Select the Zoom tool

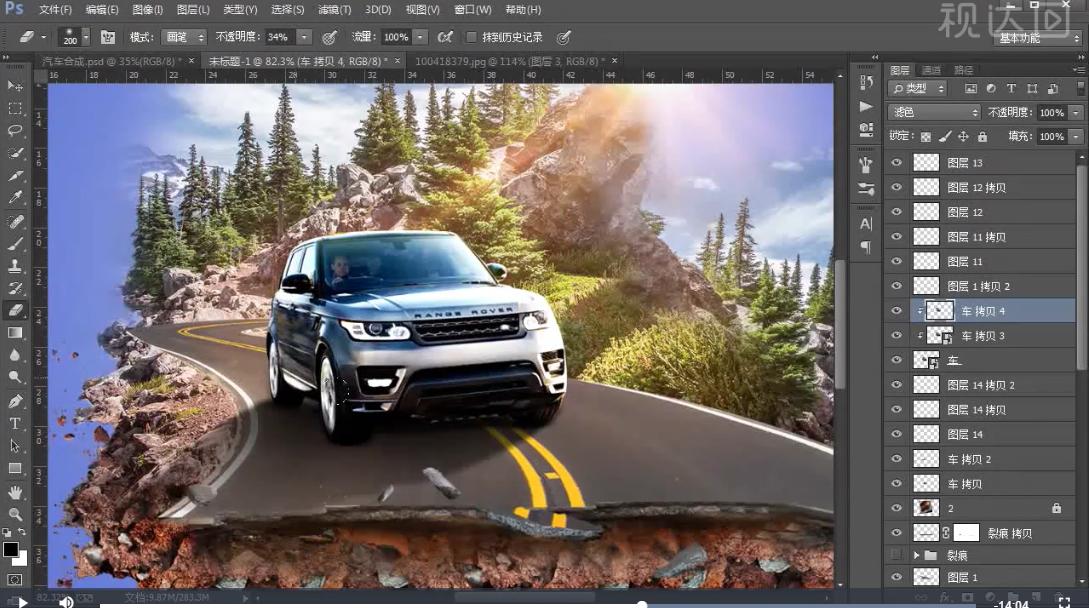click(x=15, y=513)
